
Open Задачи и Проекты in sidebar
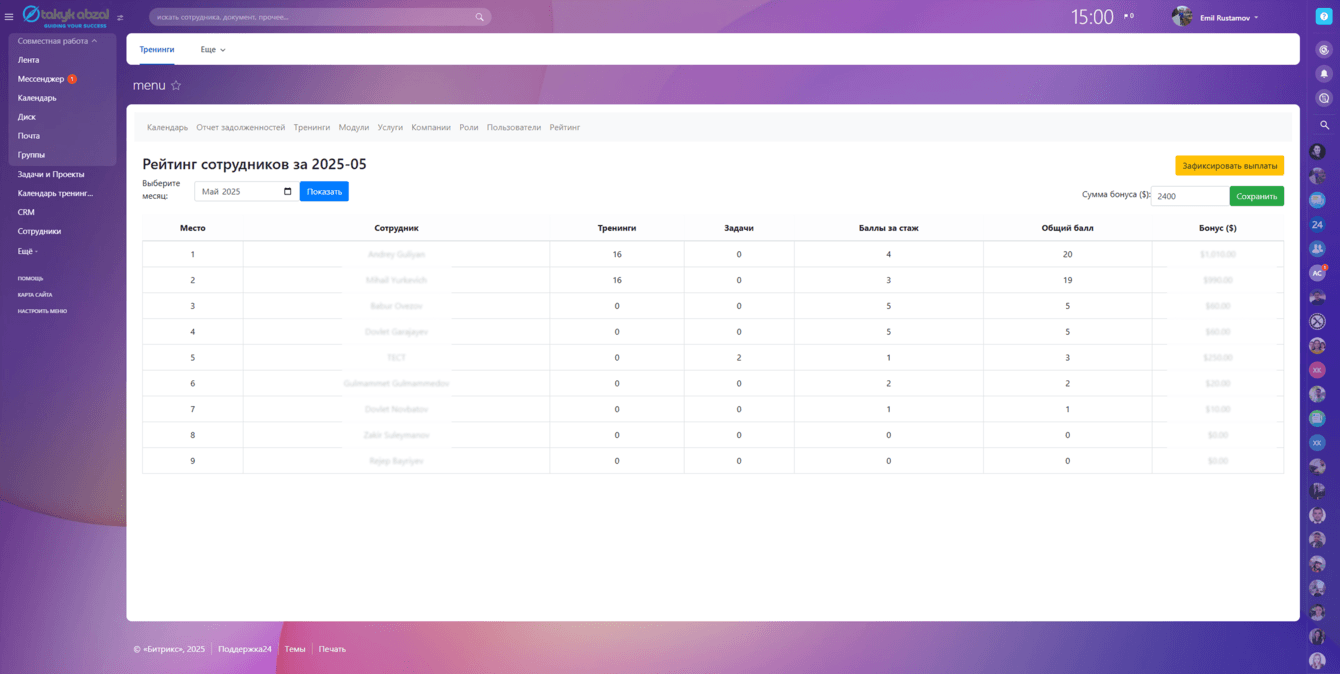(51, 174)
